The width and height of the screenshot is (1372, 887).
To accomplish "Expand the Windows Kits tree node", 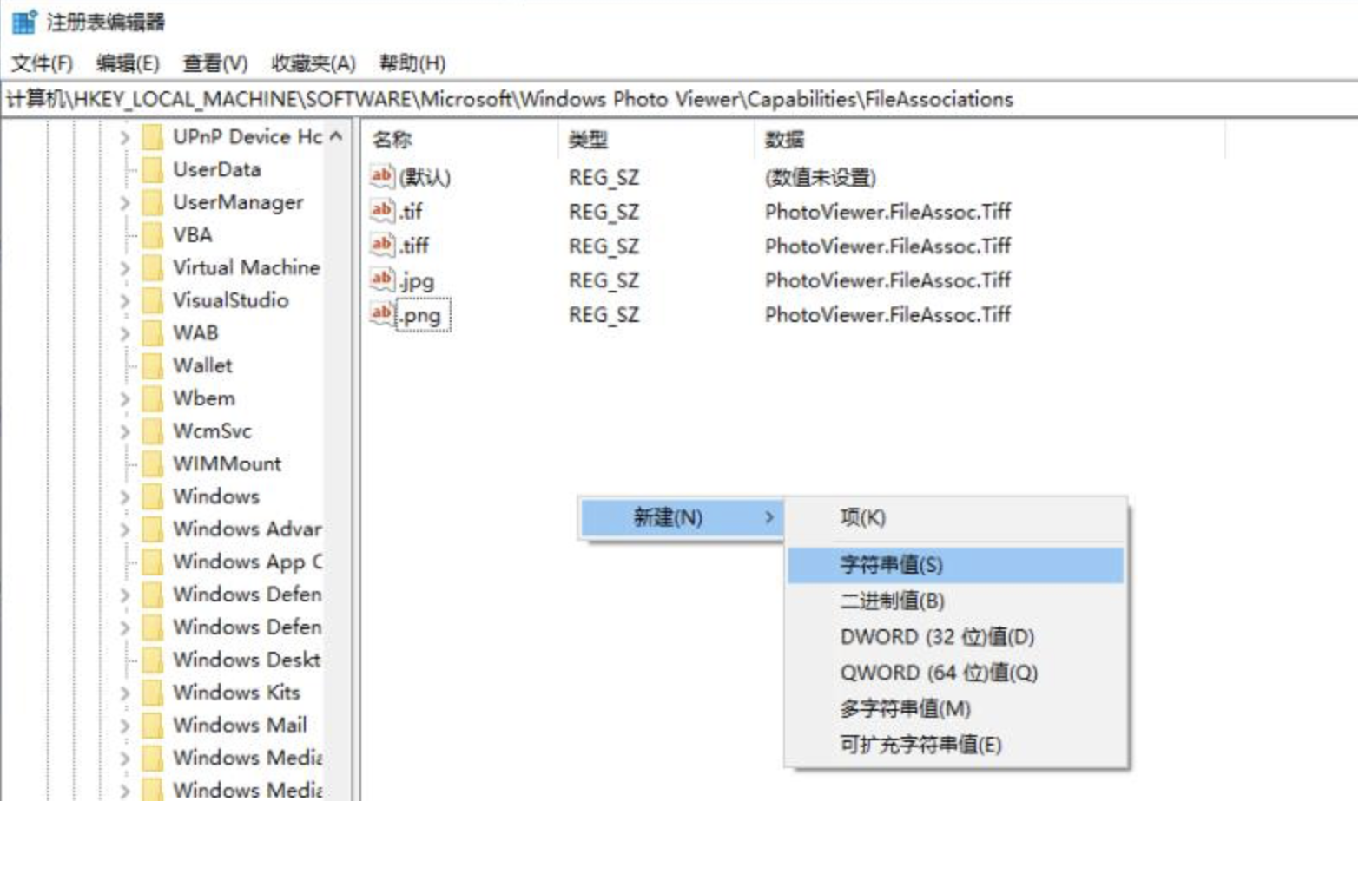I will pos(125,693).
